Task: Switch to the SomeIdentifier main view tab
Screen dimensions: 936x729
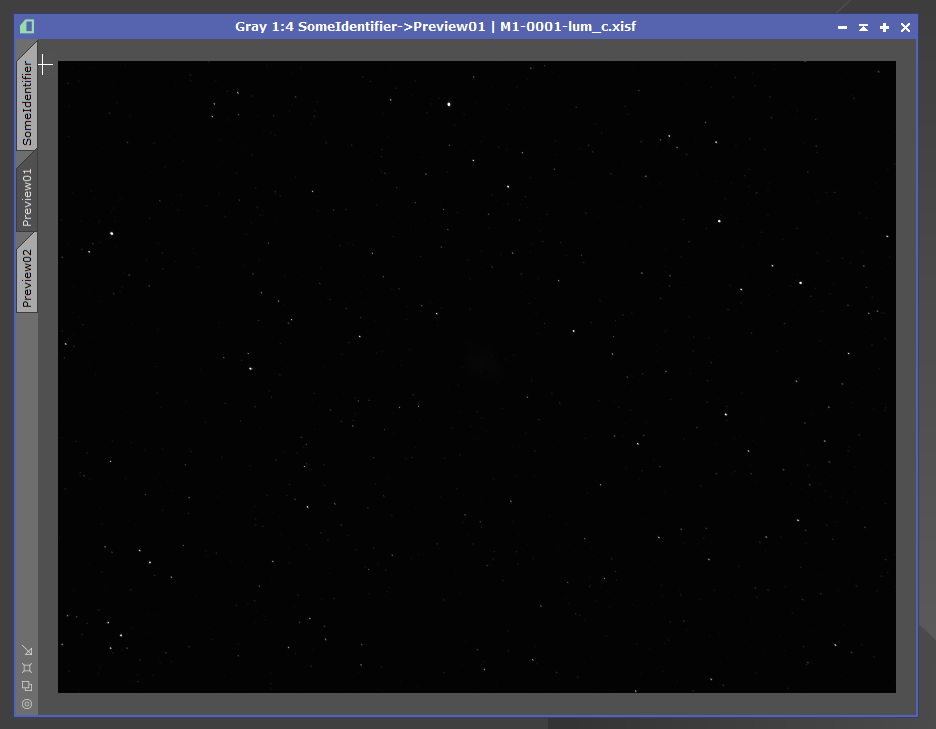Action: [27, 99]
